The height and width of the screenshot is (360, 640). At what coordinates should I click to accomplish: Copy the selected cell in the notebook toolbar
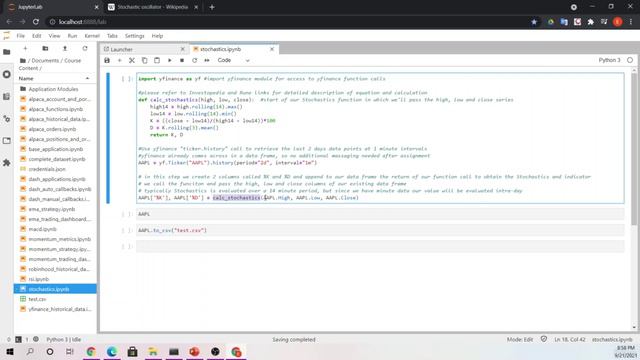tap(144, 60)
